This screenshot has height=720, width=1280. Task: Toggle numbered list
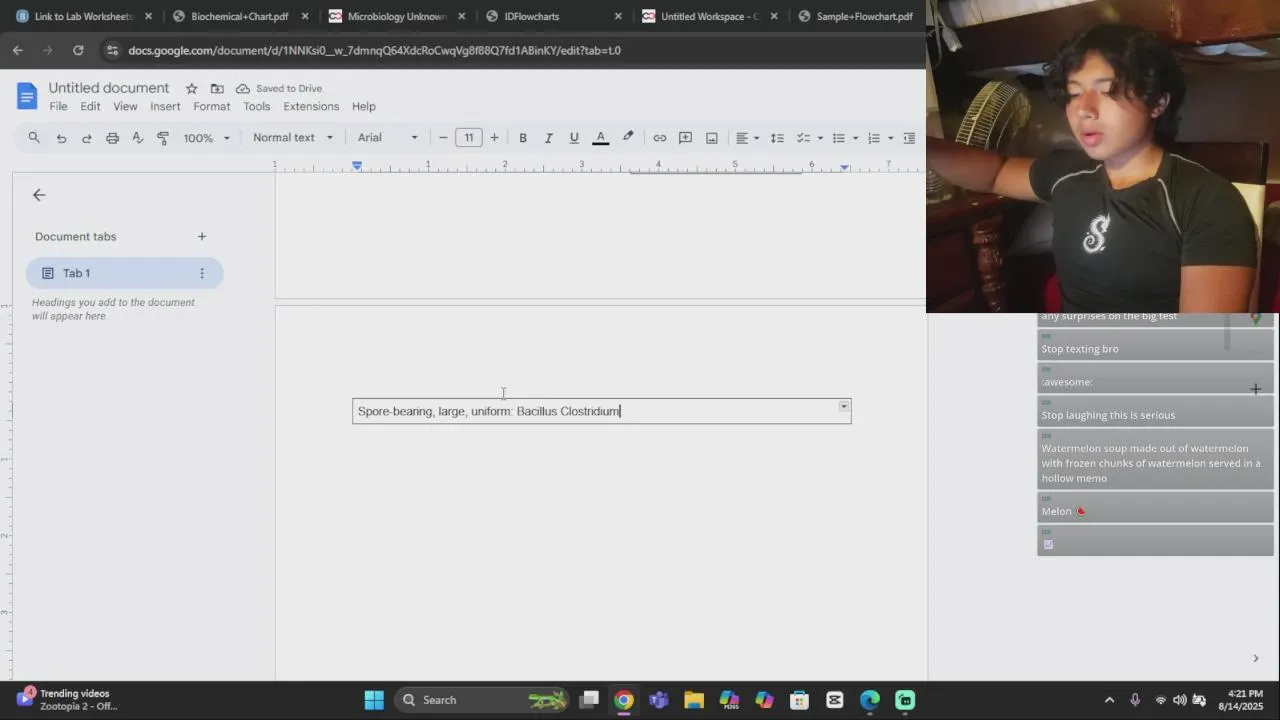[874, 138]
